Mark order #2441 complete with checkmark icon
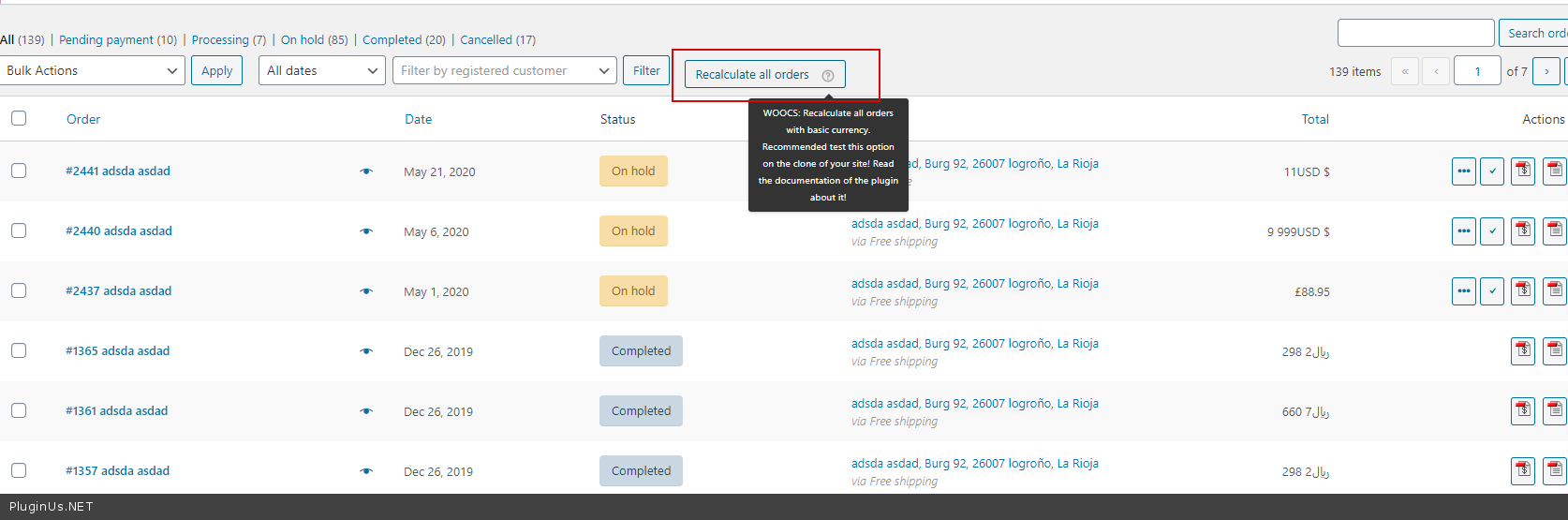Viewport: 1568px width, 520px height. 1492,171
